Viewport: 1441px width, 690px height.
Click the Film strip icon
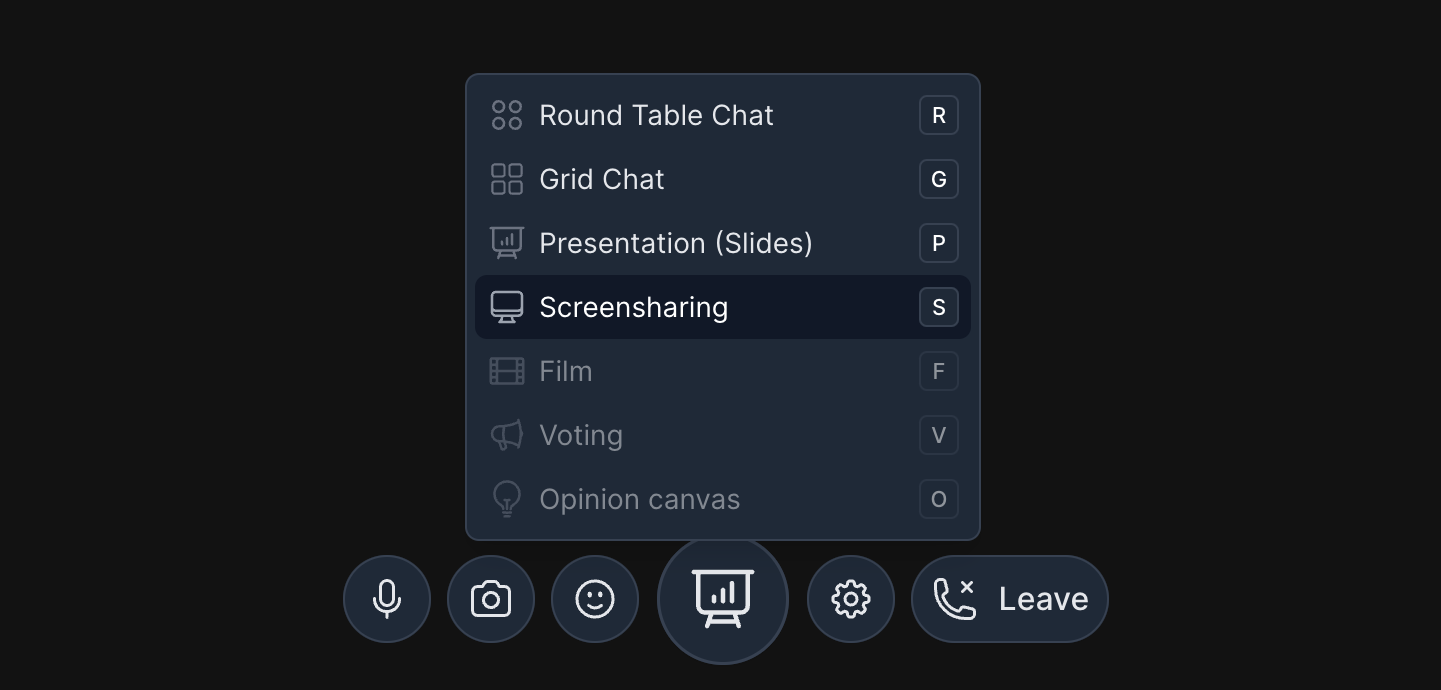pos(507,371)
